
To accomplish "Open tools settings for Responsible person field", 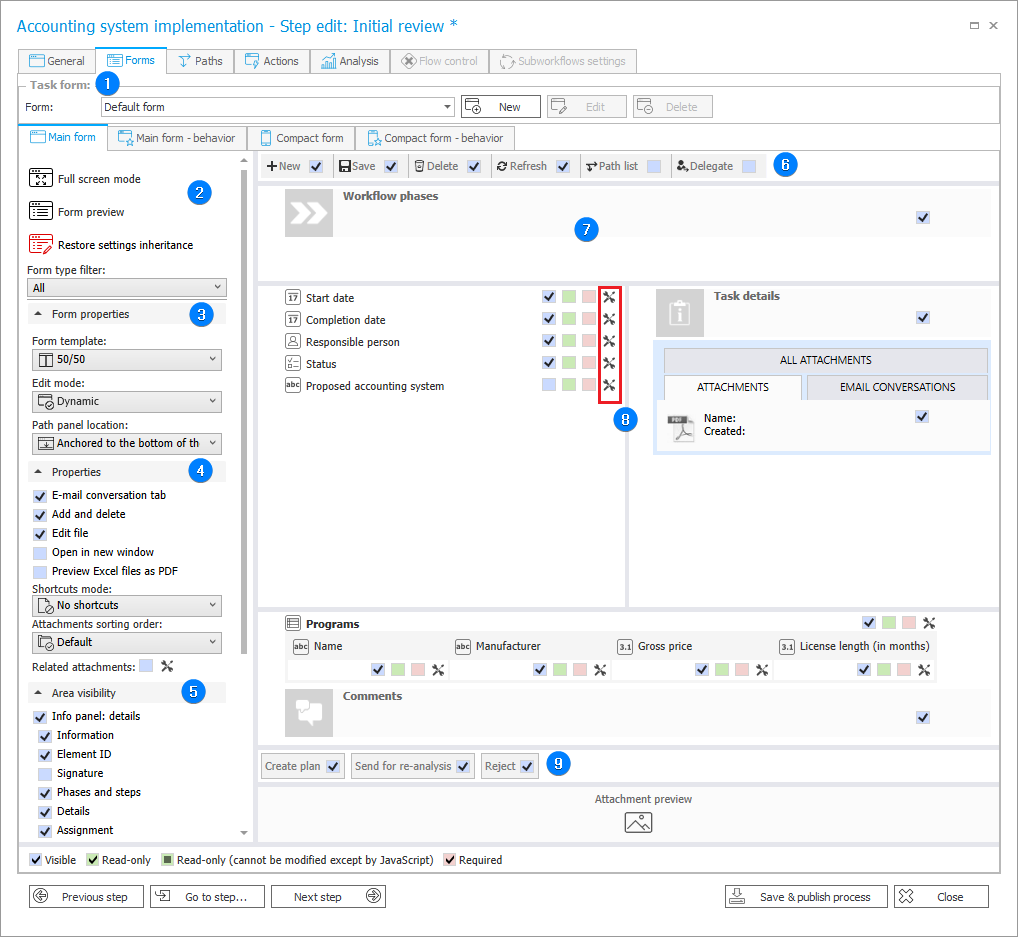I will point(609,341).
